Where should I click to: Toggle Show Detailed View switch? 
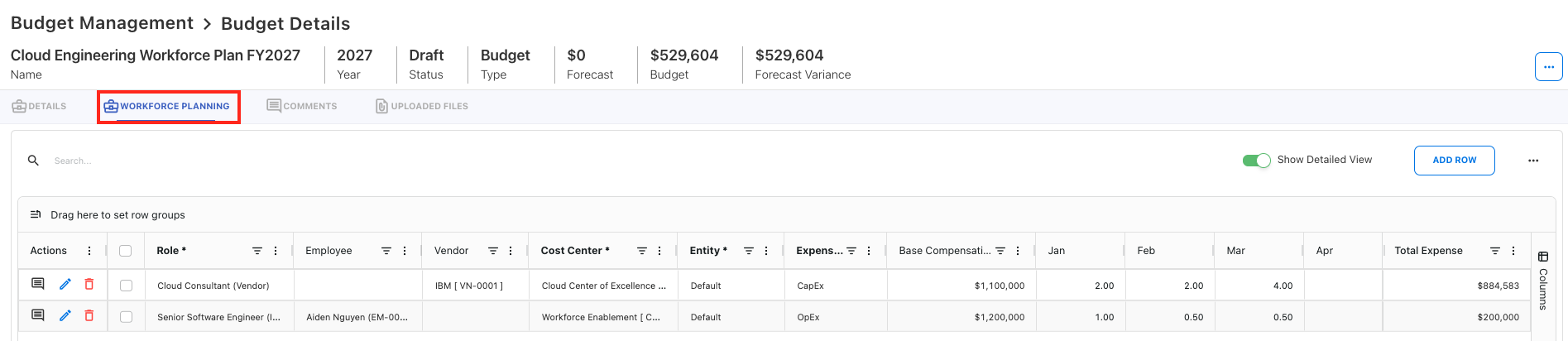click(1256, 161)
